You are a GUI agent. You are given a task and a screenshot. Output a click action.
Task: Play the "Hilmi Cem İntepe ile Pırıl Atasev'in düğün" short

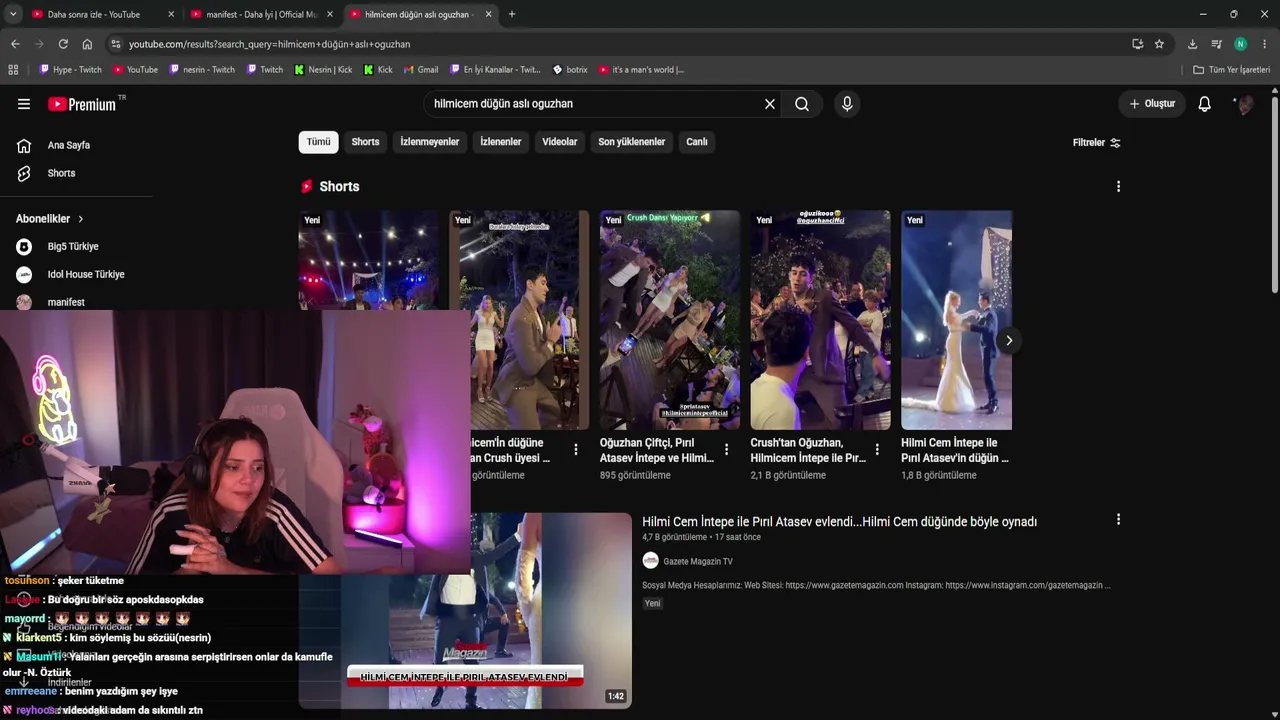coord(956,320)
